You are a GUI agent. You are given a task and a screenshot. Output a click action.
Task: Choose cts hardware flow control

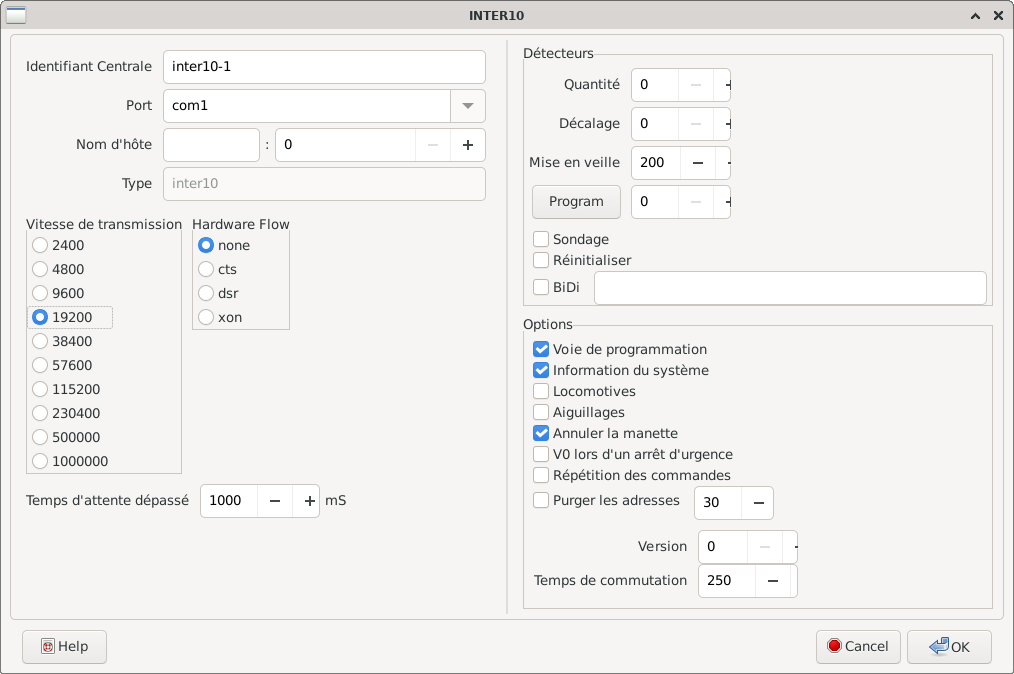coord(206,269)
